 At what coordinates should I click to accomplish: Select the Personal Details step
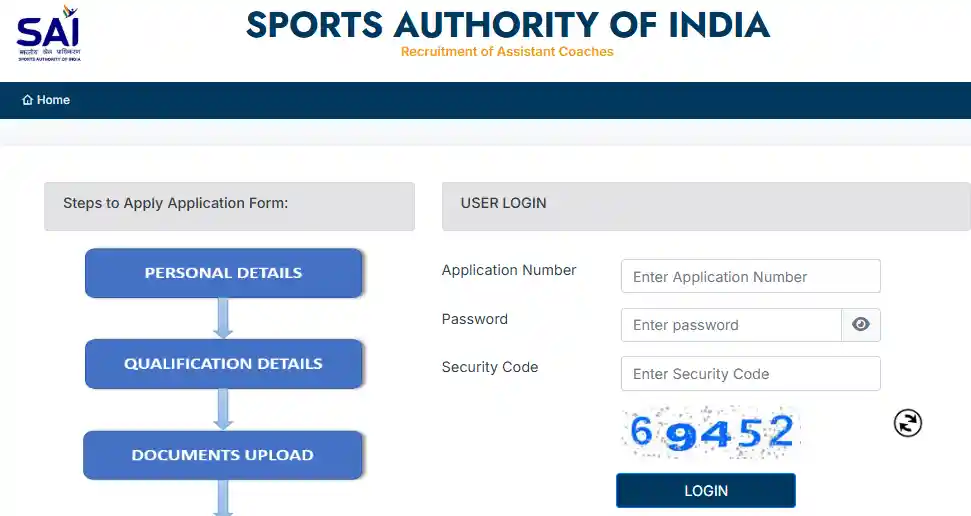[223, 273]
